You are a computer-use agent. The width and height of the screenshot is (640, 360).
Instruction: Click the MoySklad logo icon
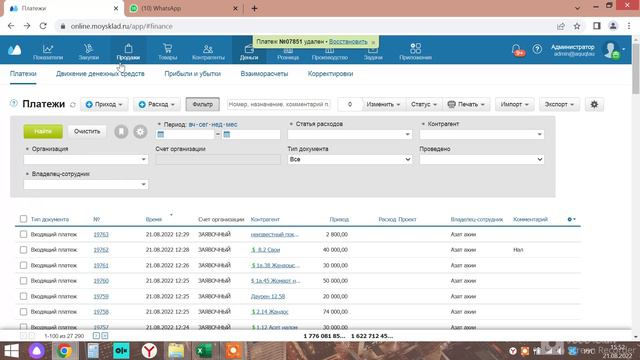click(x=14, y=50)
